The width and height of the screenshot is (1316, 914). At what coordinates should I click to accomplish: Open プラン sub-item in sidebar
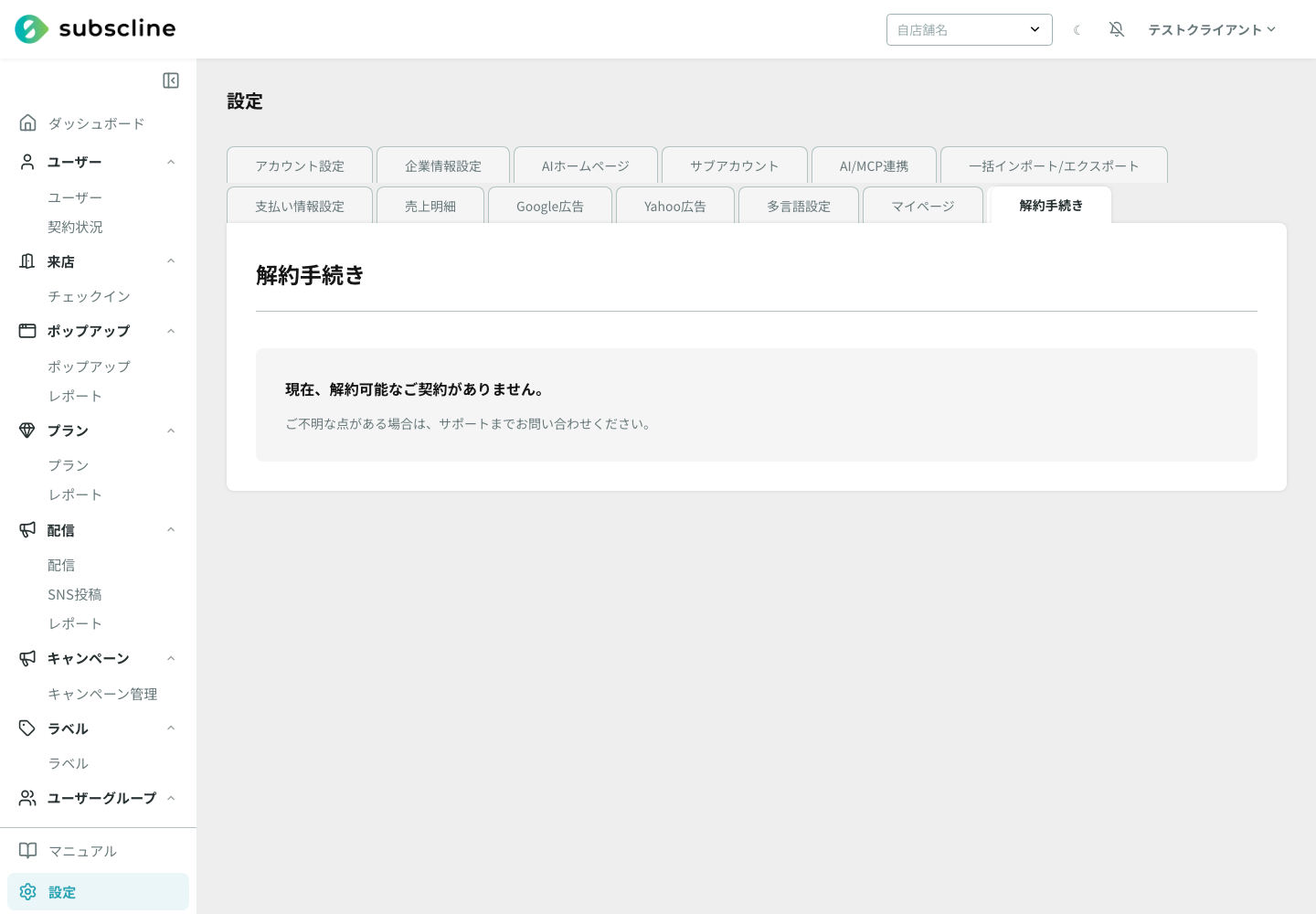point(69,465)
